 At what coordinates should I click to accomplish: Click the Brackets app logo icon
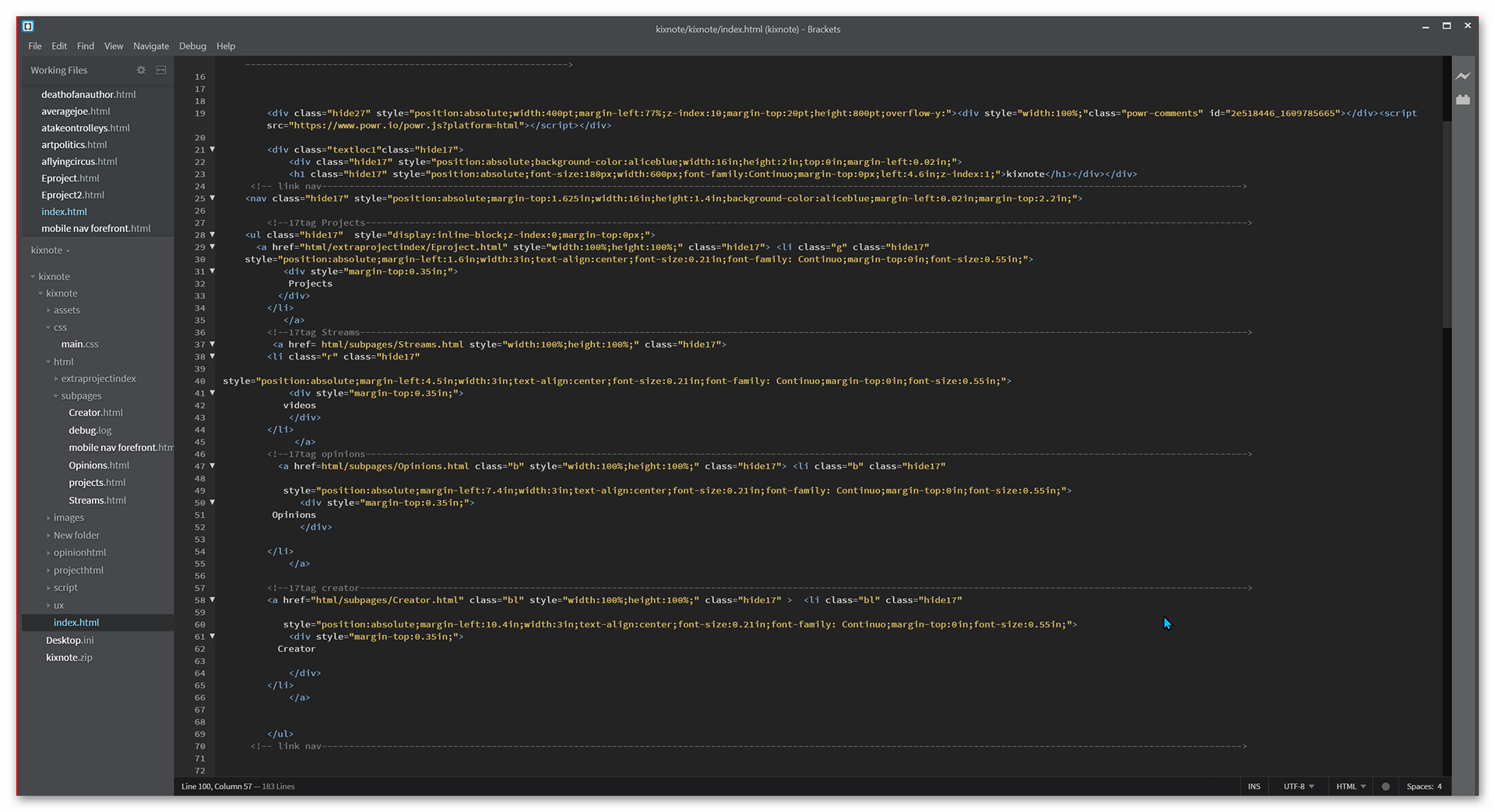[x=29, y=26]
